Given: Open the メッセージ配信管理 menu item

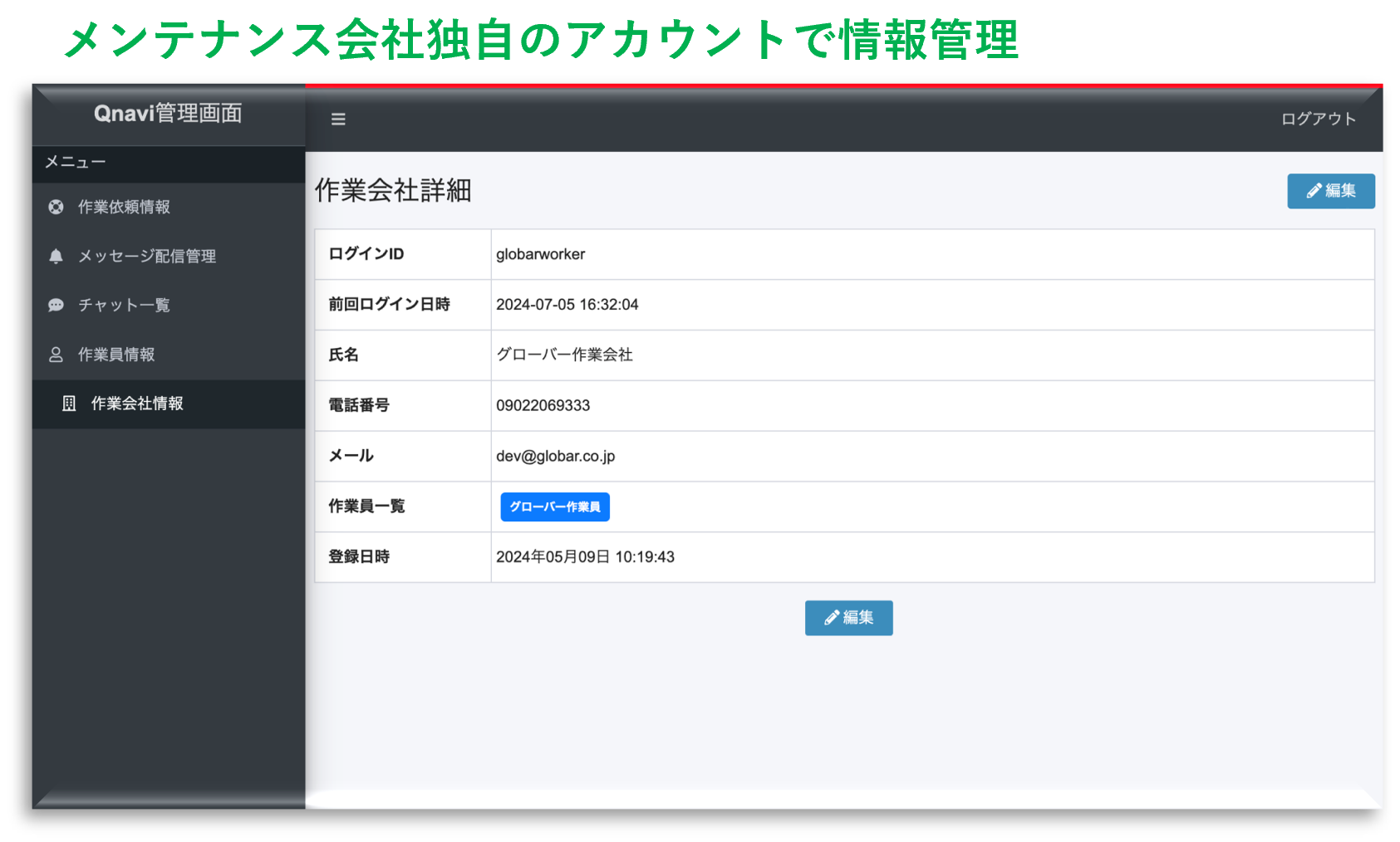Looking at the screenshot, I should 169,257.
